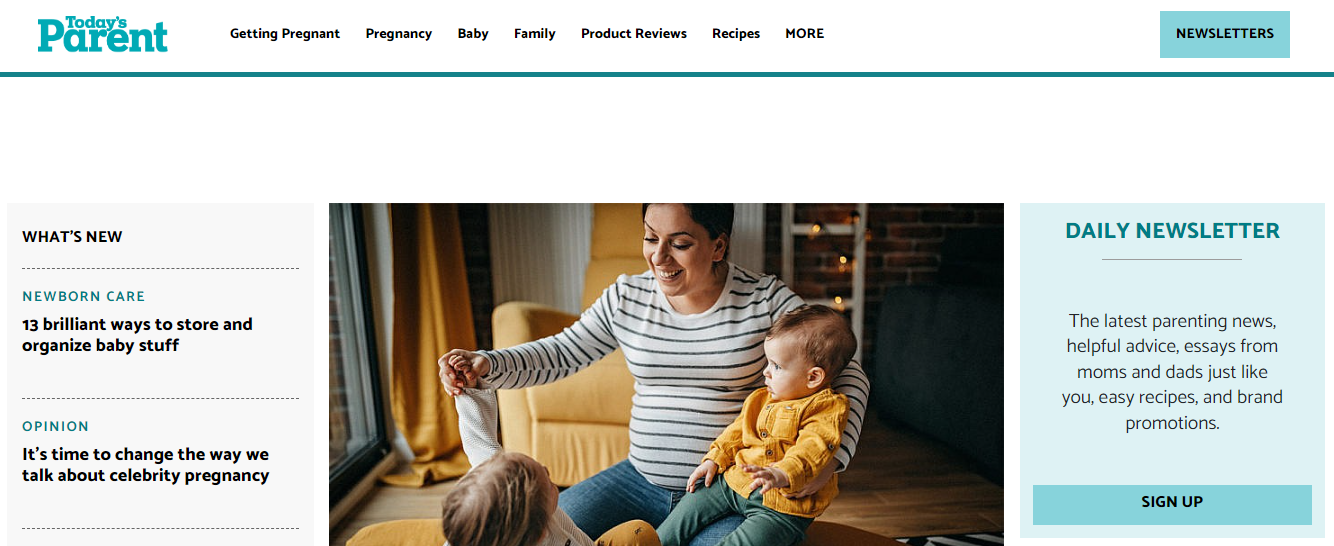Click the WHAT'S NEW heading

click(72, 237)
